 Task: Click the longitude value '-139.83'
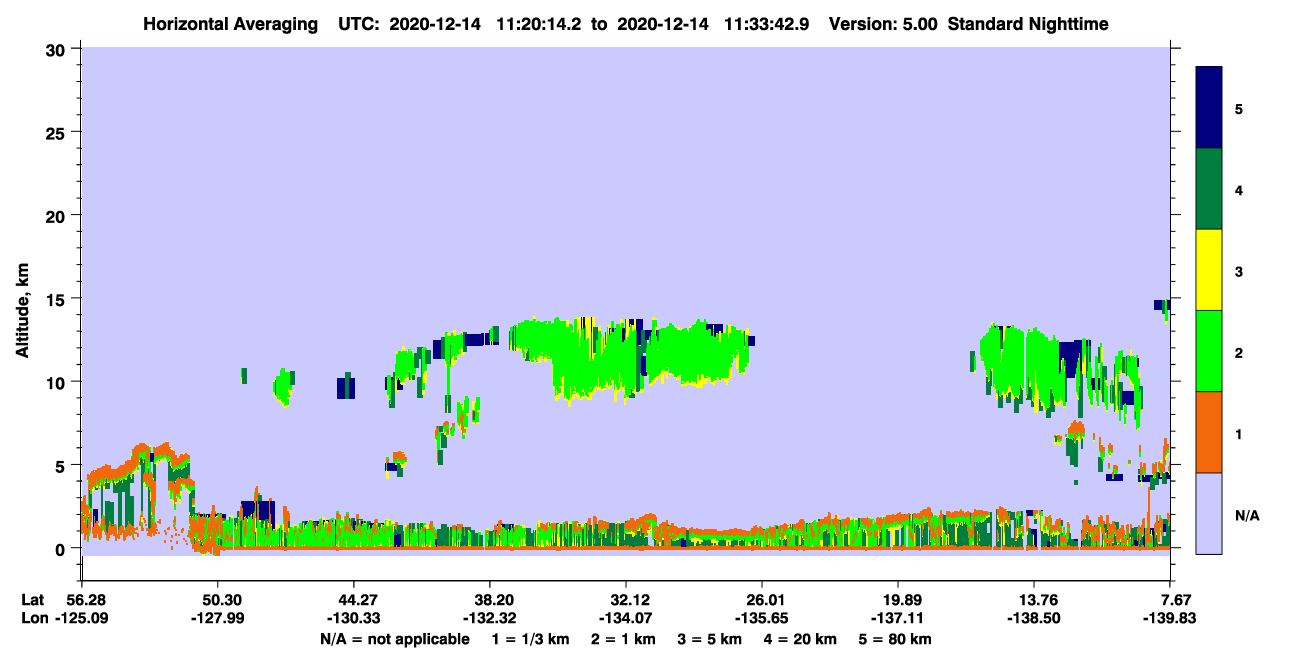tap(1171, 618)
